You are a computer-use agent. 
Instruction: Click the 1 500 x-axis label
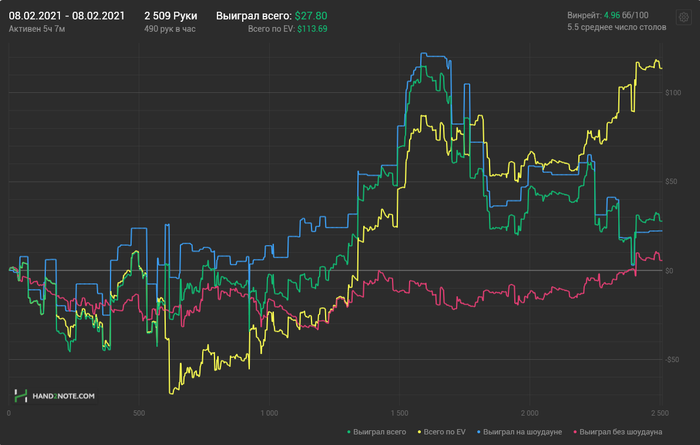[x=399, y=413]
